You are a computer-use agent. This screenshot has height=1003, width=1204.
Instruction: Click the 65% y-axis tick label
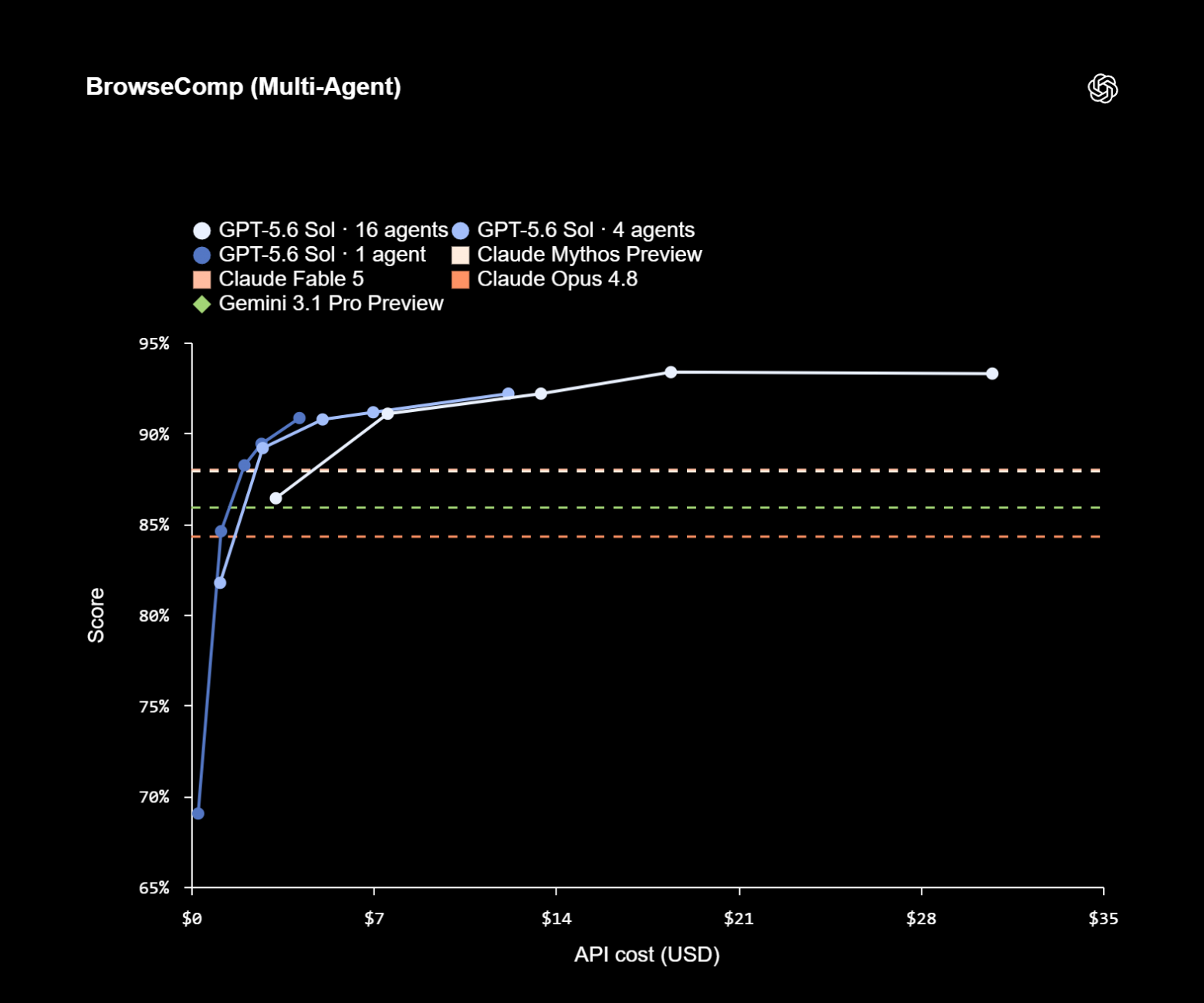click(x=154, y=888)
